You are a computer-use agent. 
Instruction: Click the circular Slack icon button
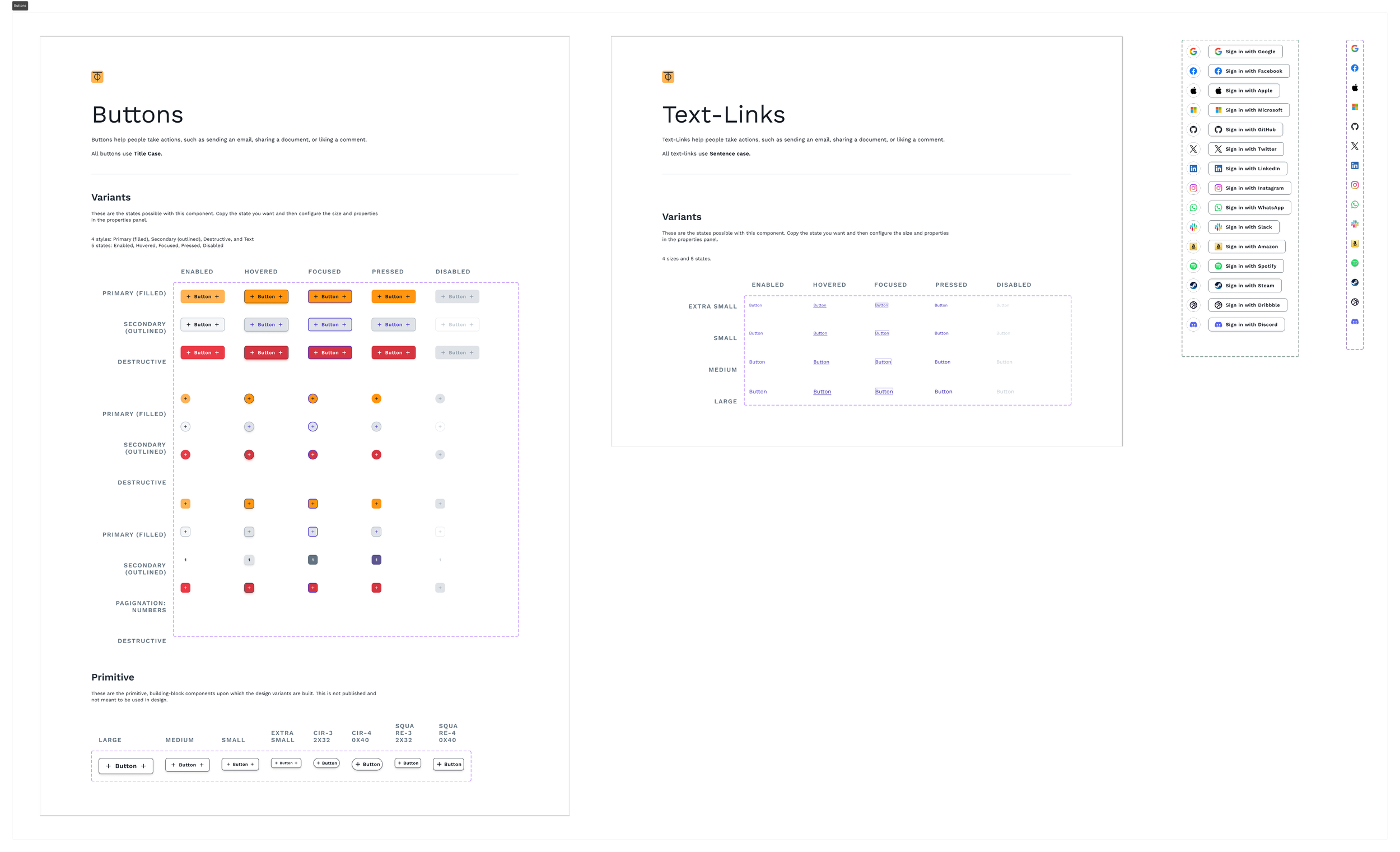coord(1193,227)
